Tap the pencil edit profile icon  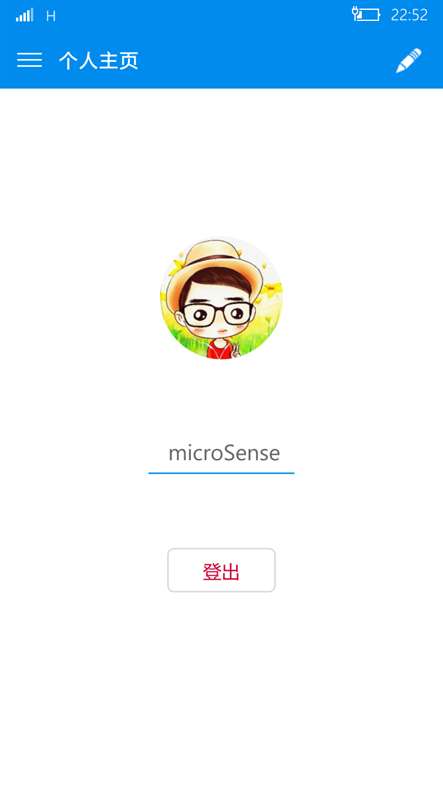click(x=408, y=60)
